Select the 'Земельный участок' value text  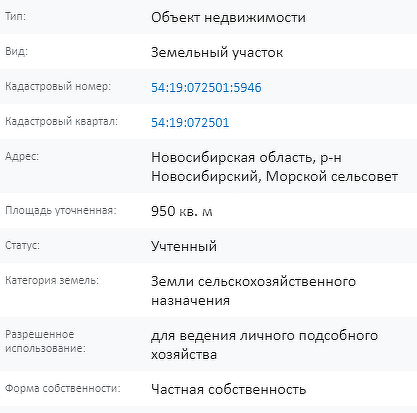pos(217,52)
